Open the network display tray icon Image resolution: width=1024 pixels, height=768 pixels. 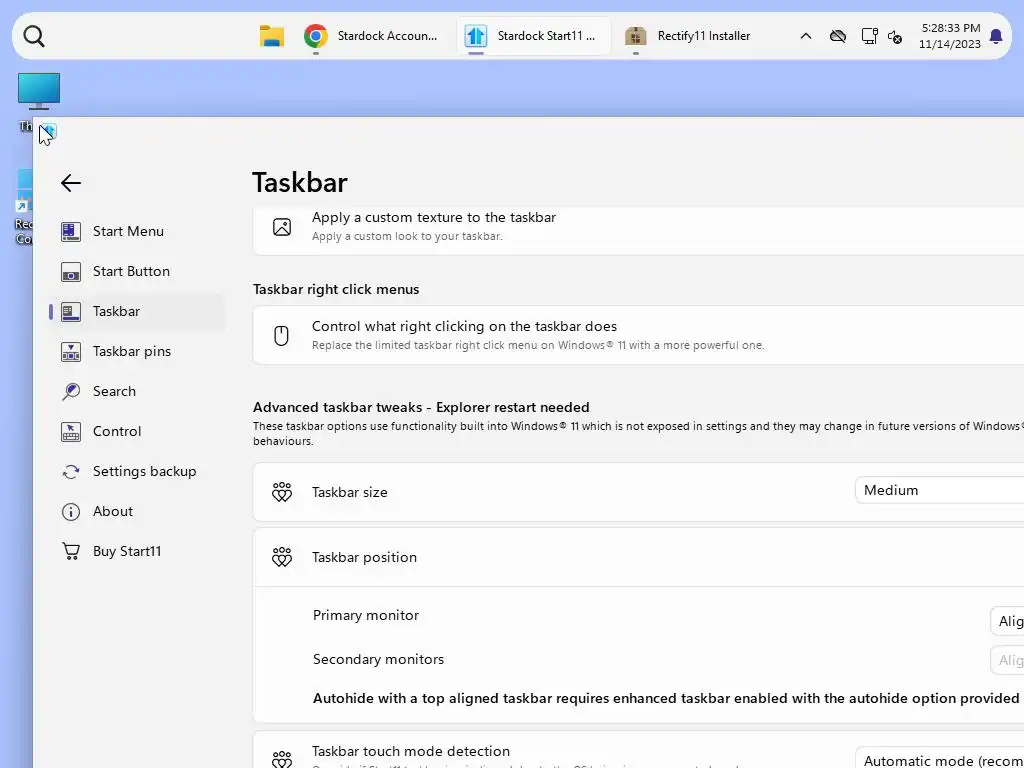click(x=869, y=36)
